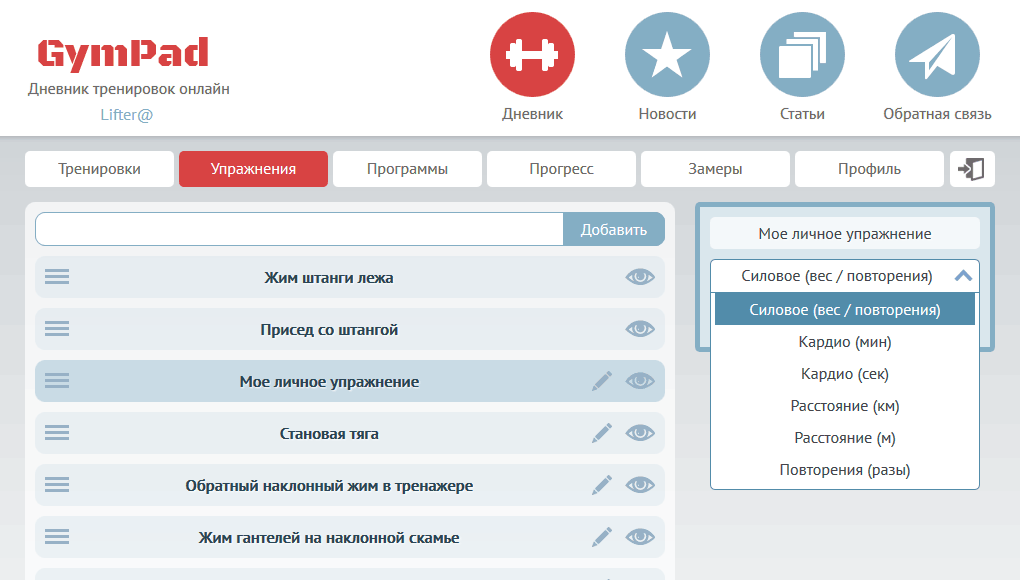
Task: Open Новости via the star icon
Action: [x=667, y=54]
